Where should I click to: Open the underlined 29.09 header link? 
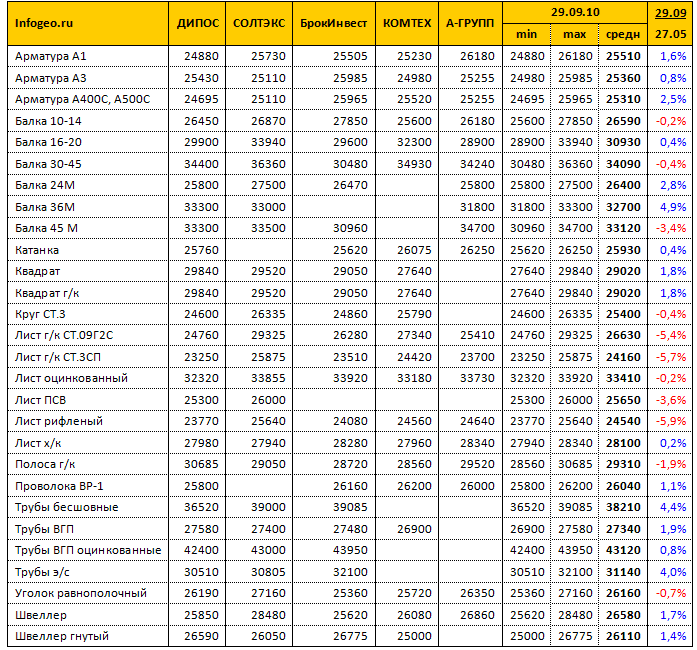click(670, 13)
